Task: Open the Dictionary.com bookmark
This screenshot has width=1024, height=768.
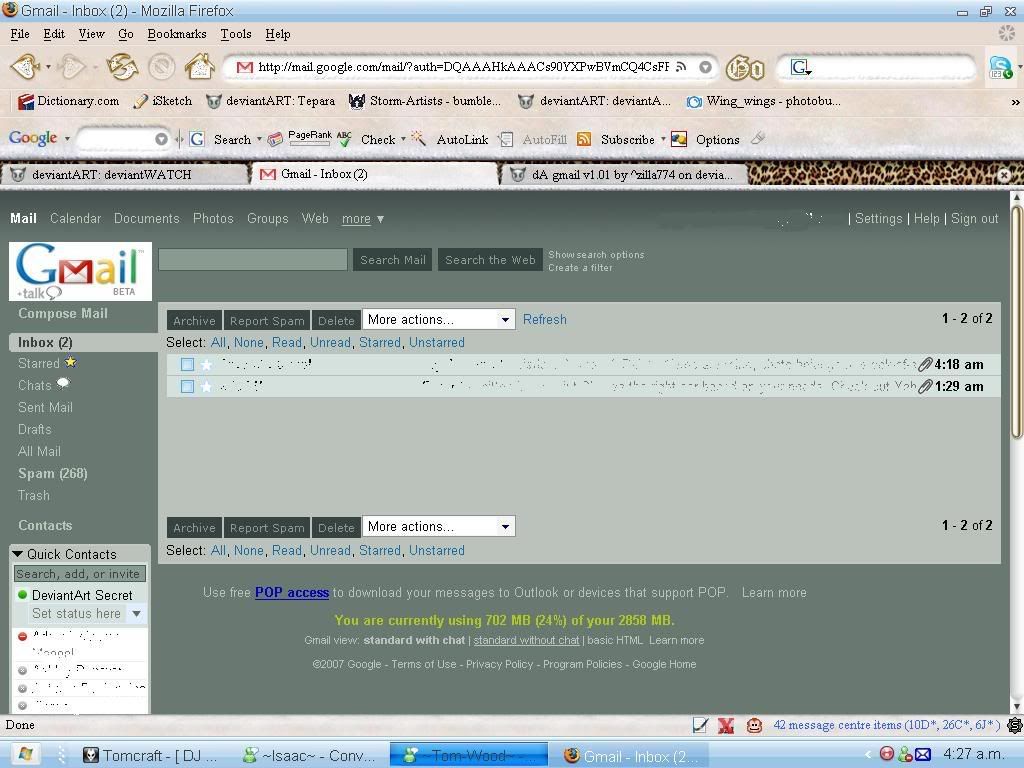Action: coord(69,101)
